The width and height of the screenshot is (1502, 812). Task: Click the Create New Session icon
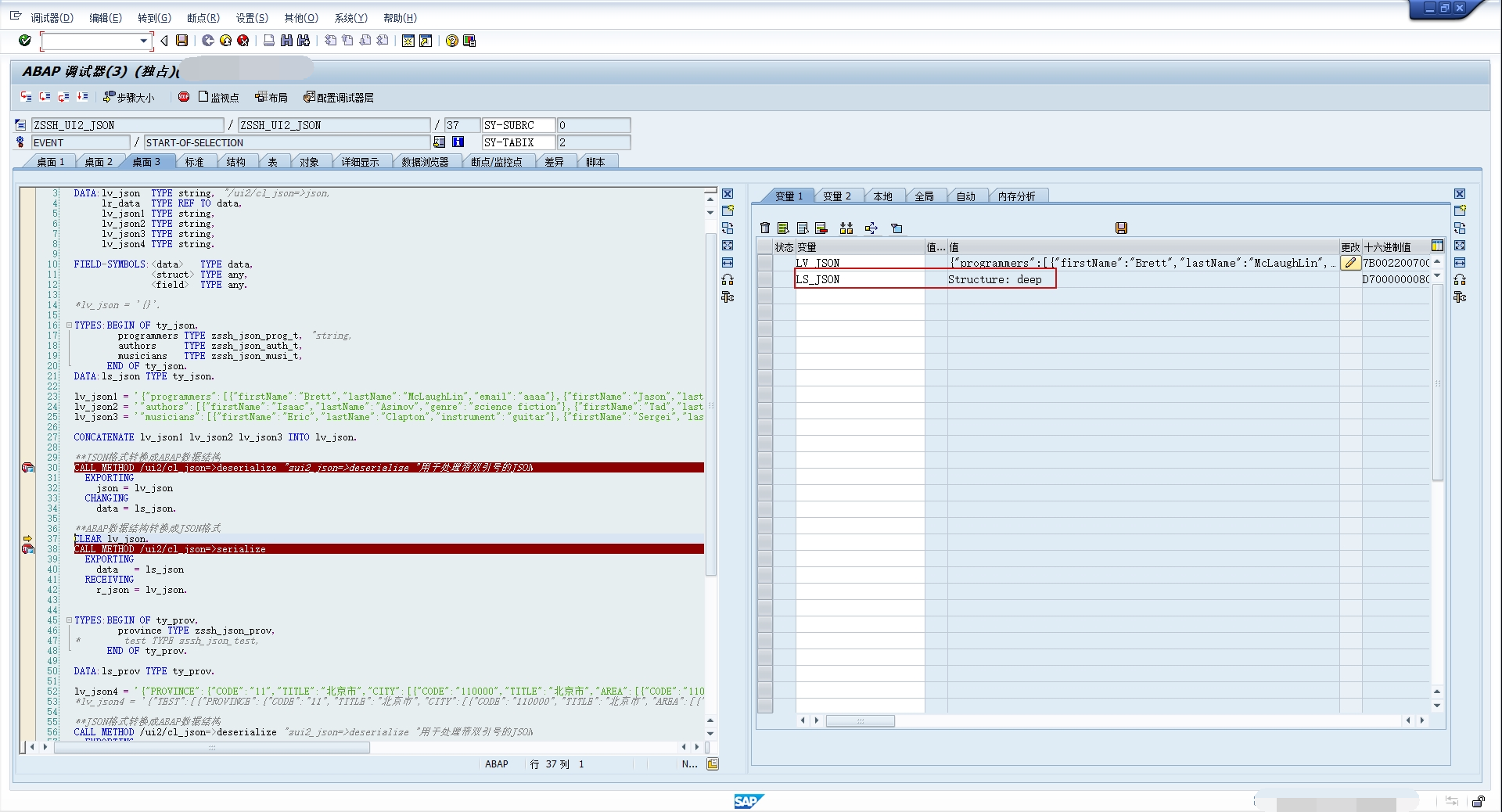tap(408, 41)
